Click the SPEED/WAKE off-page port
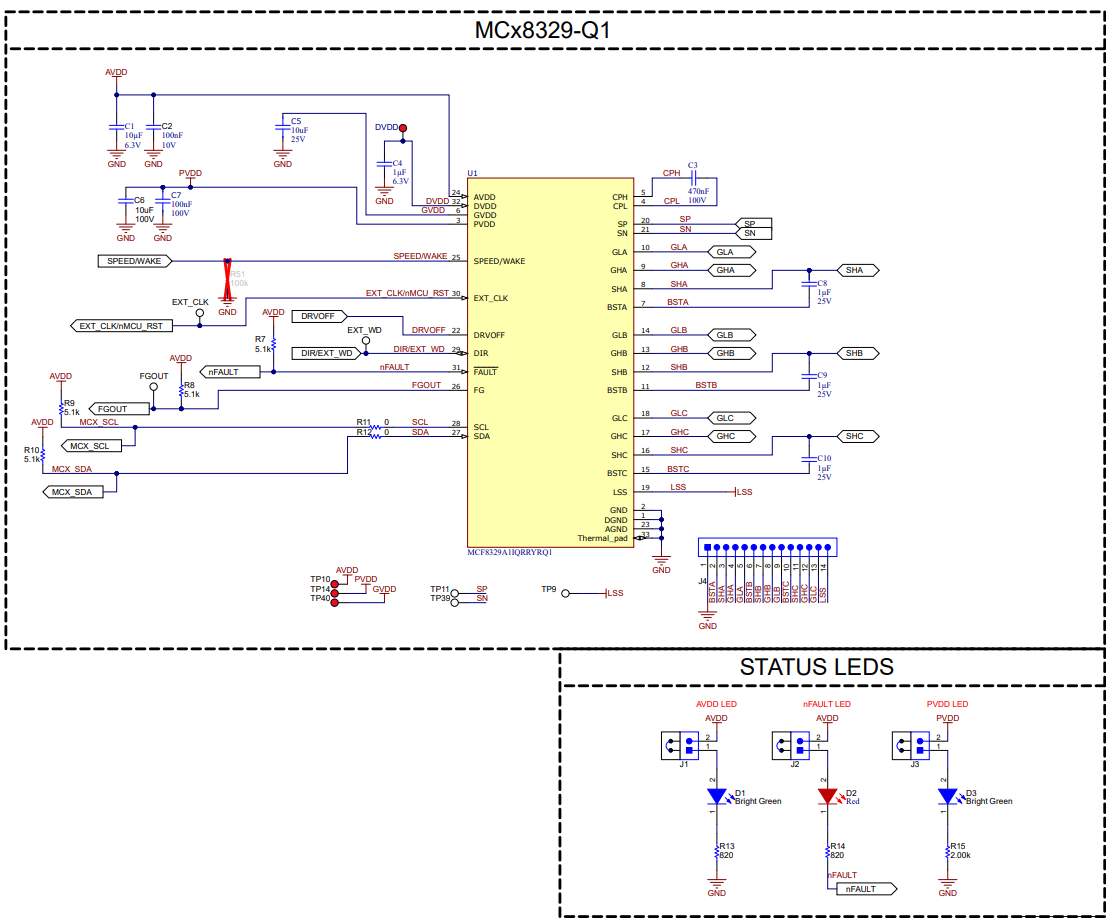 [135, 261]
